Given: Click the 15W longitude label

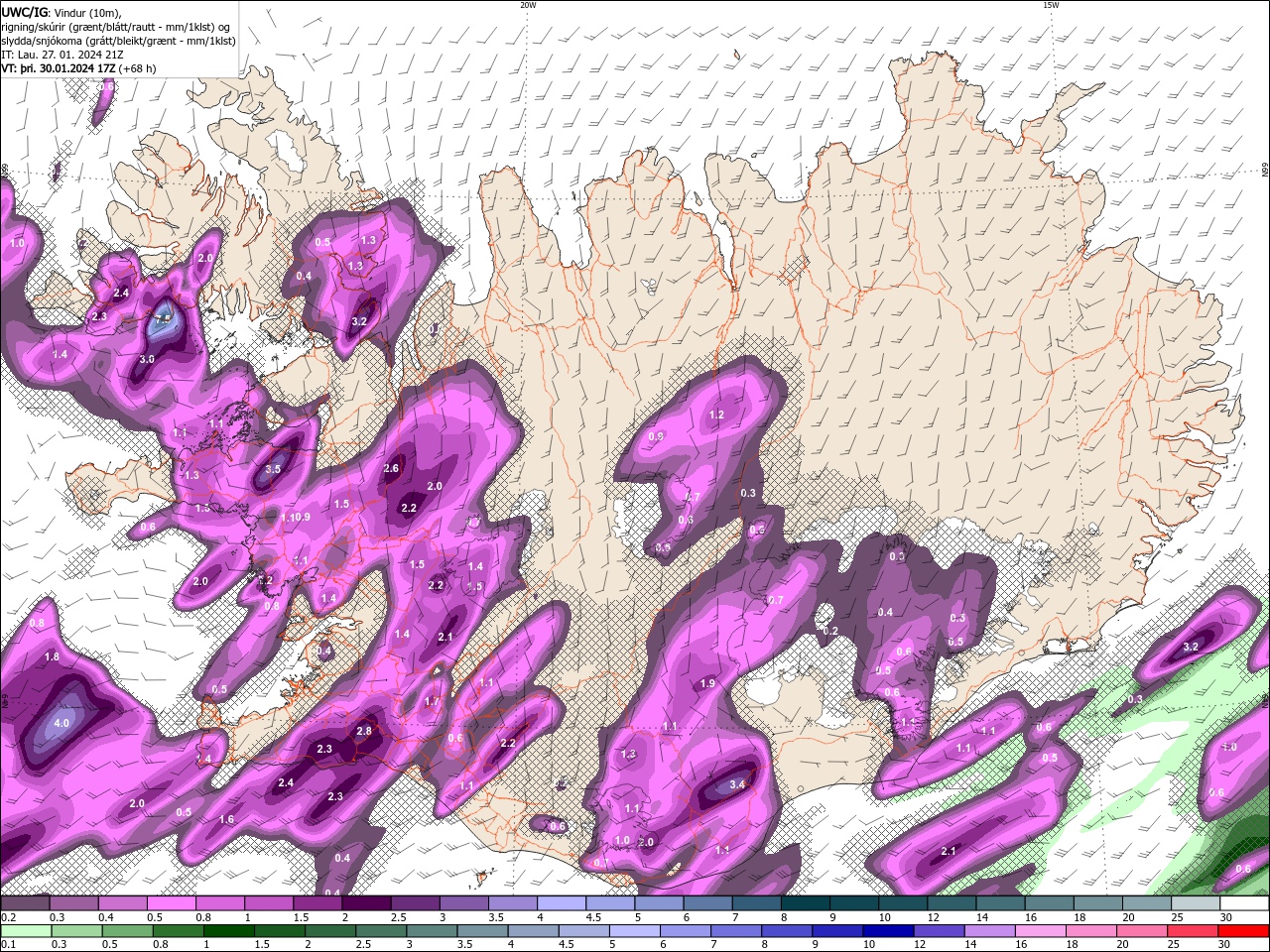Looking at the screenshot, I should tap(1051, 5).
